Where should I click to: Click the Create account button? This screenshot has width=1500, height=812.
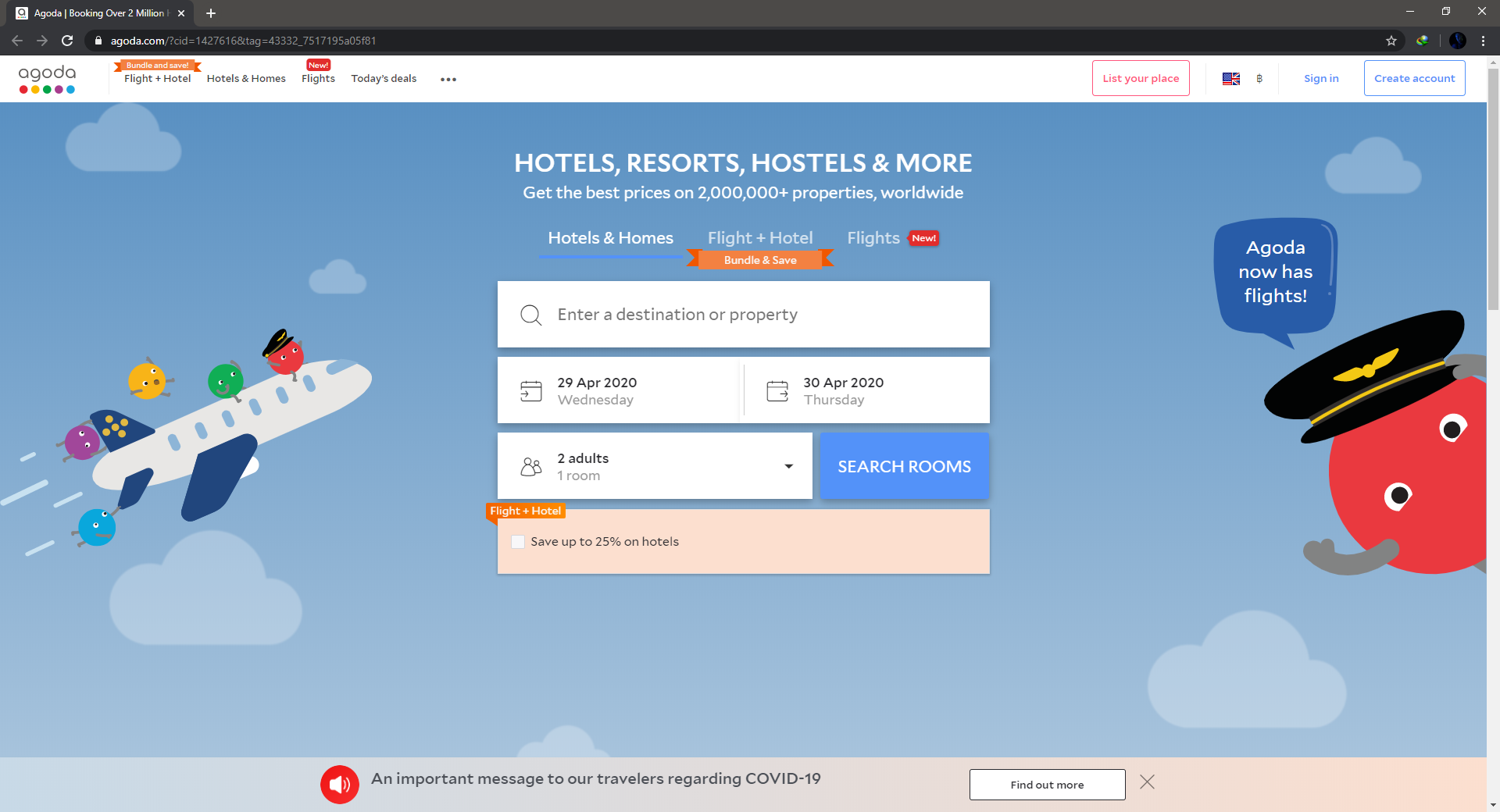[x=1414, y=78]
